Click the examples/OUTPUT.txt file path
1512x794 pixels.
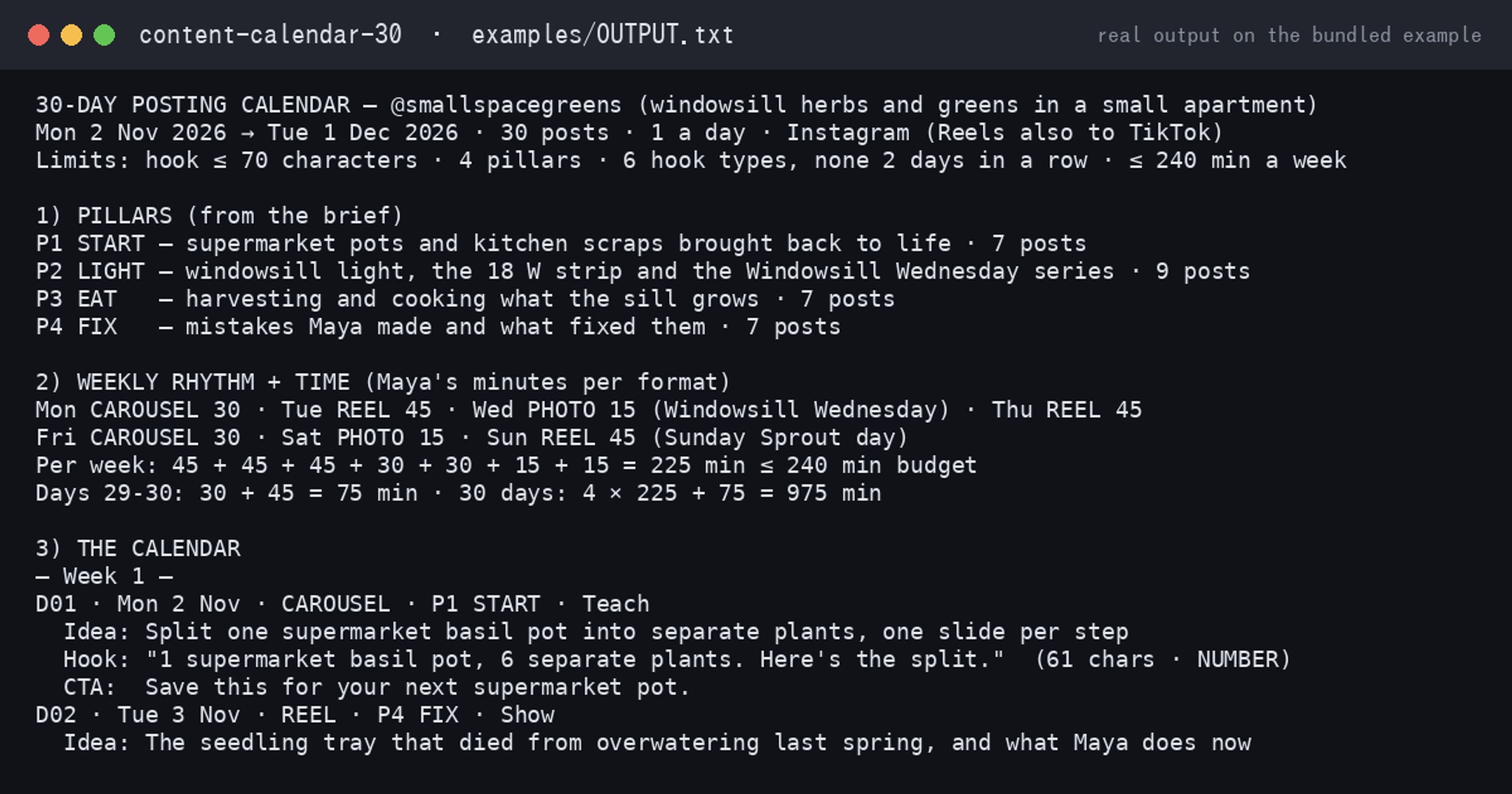tap(602, 35)
